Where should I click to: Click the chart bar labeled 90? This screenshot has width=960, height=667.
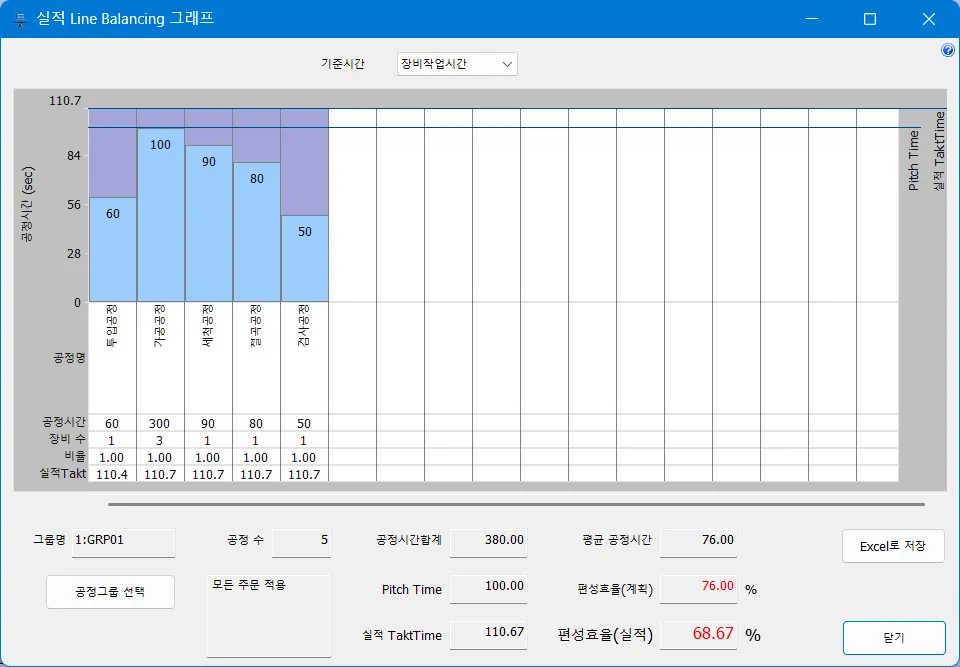pyautogui.click(x=208, y=223)
